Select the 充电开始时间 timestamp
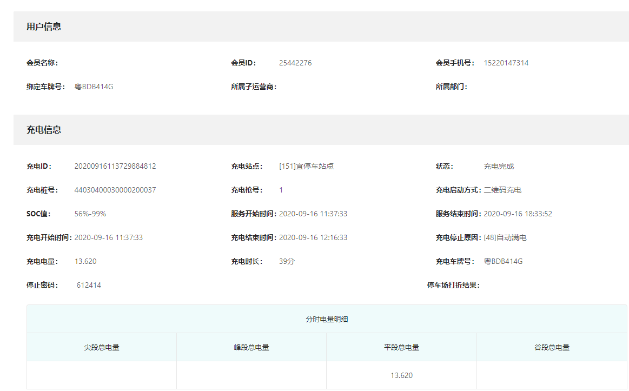 coord(108,237)
